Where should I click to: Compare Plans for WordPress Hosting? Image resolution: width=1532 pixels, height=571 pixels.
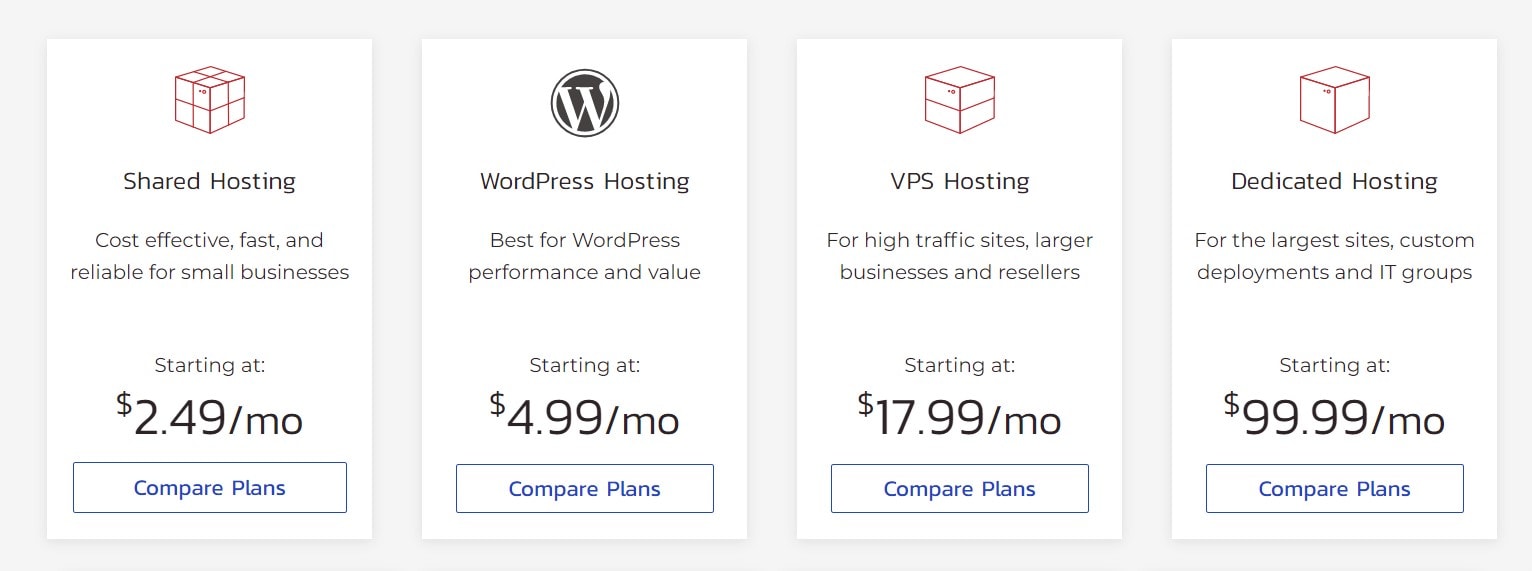(x=585, y=488)
